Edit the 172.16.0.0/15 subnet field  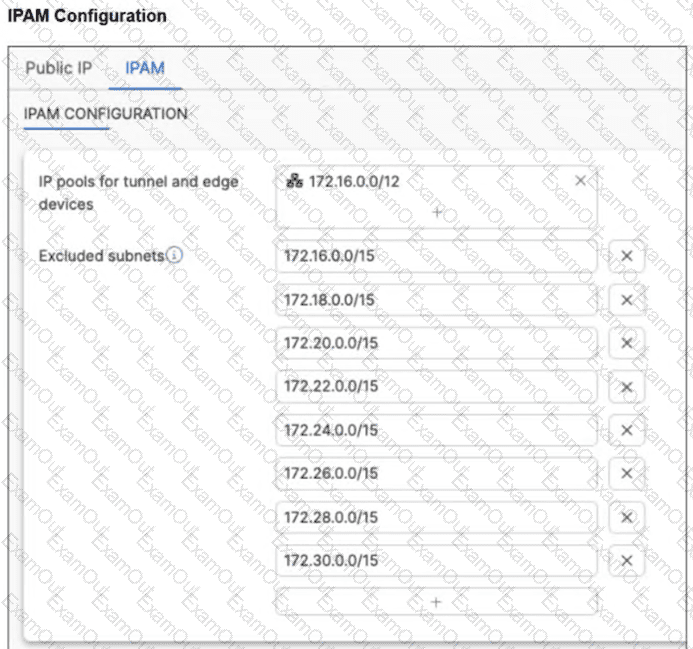click(x=436, y=256)
